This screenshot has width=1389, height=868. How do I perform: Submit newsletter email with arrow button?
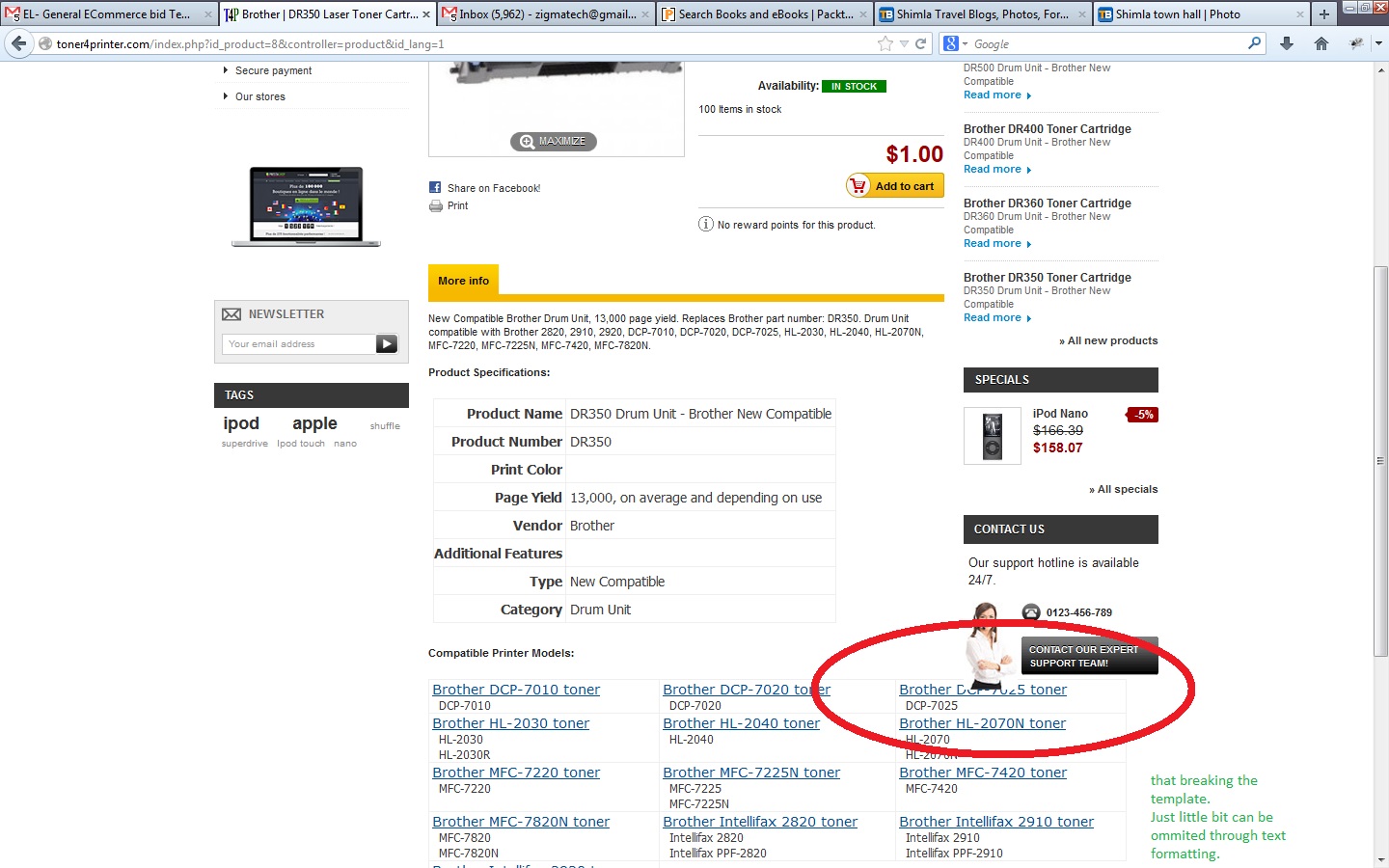point(387,343)
